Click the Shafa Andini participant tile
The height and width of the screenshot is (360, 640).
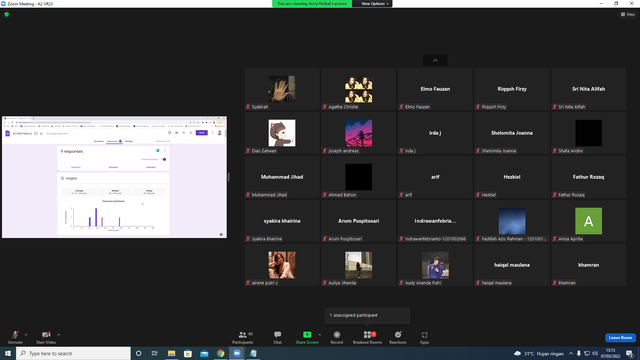[588, 133]
